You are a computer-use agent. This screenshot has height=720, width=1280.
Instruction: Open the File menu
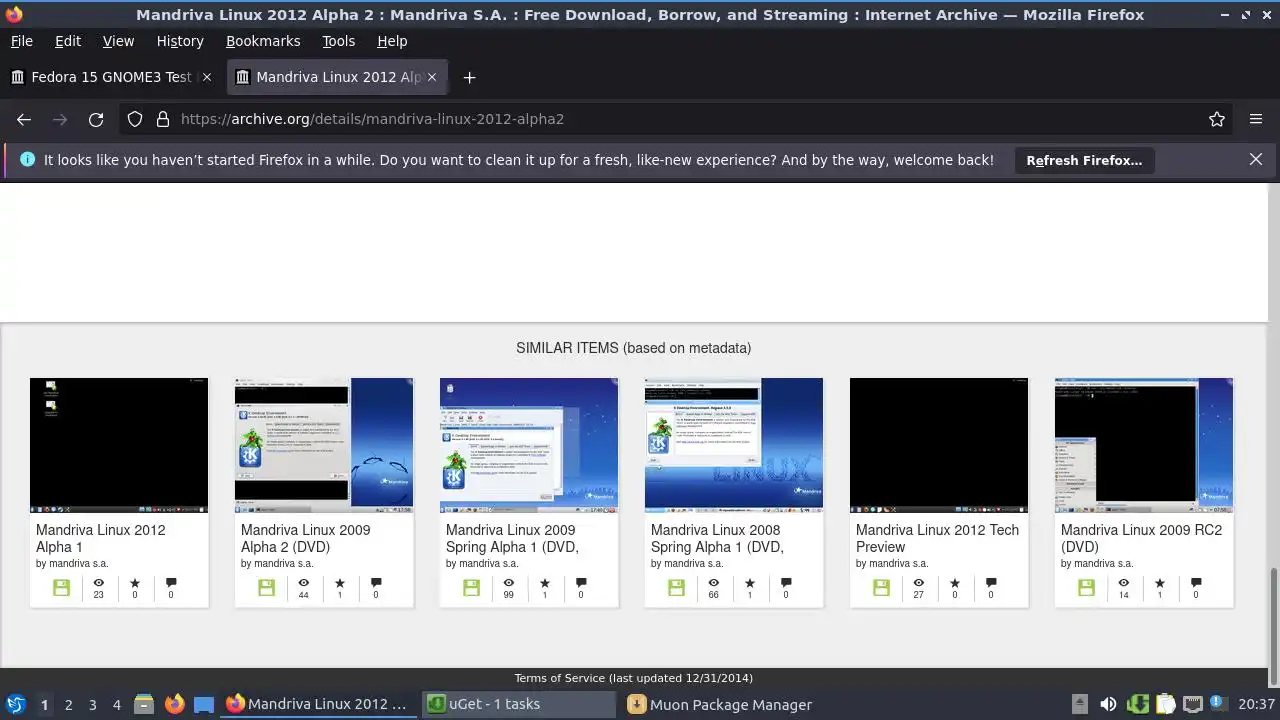22,41
